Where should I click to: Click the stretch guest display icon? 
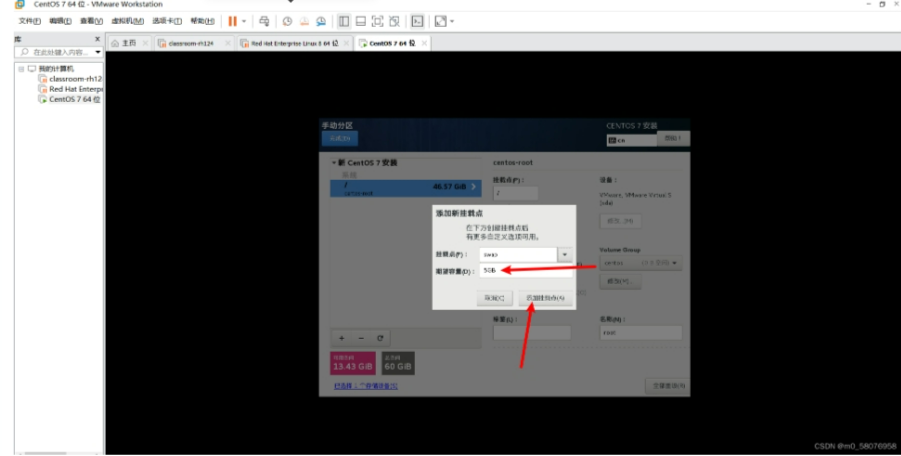[x=440, y=21]
